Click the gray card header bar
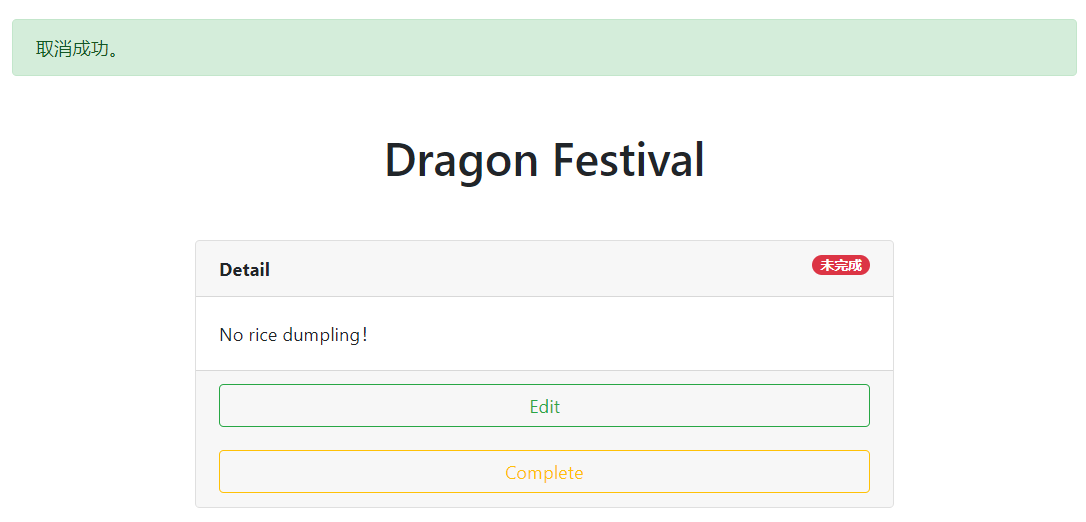 (x=544, y=269)
